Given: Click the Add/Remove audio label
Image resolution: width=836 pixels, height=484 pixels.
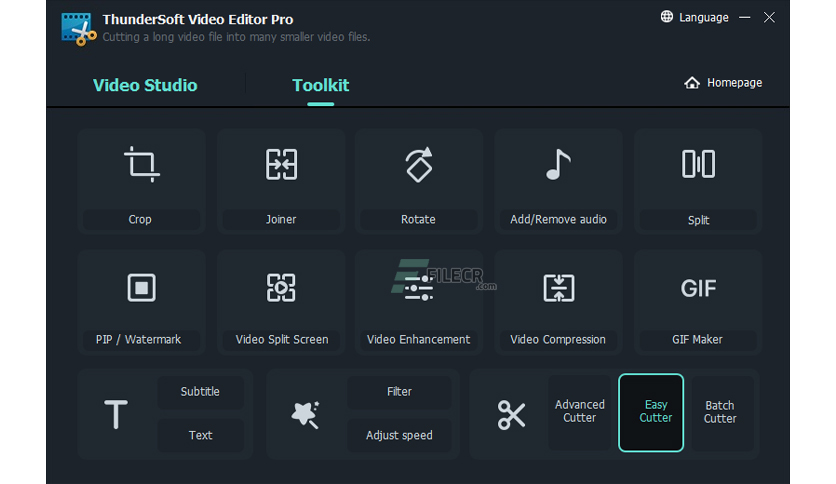Looking at the screenshot, I should click(558, 219).
